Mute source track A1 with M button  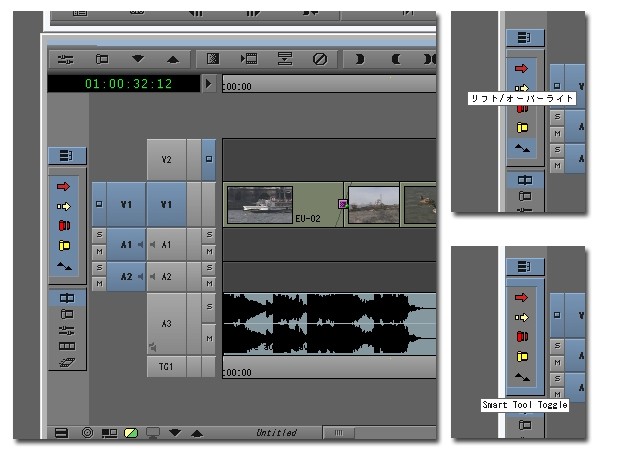(99, 252)
